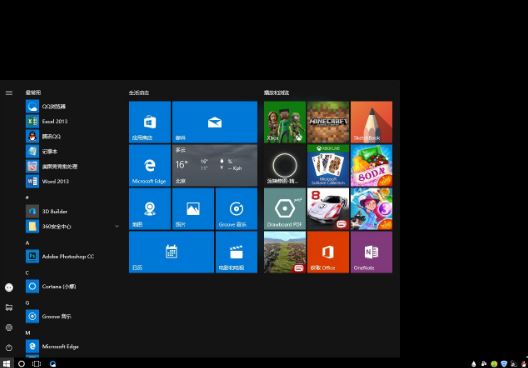Open the app listed just above Word 2013
The height and width of the screenshot is (368, 528).
coord(72,166)
